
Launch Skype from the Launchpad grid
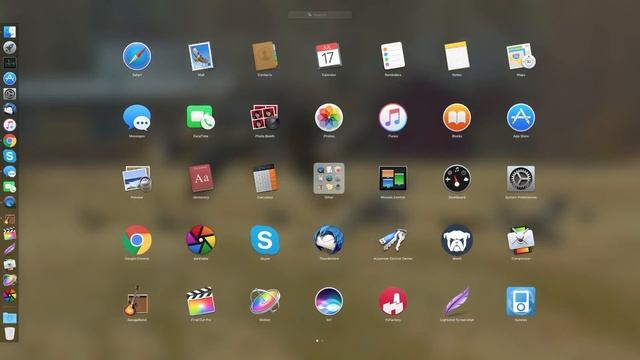coord(264,240)
